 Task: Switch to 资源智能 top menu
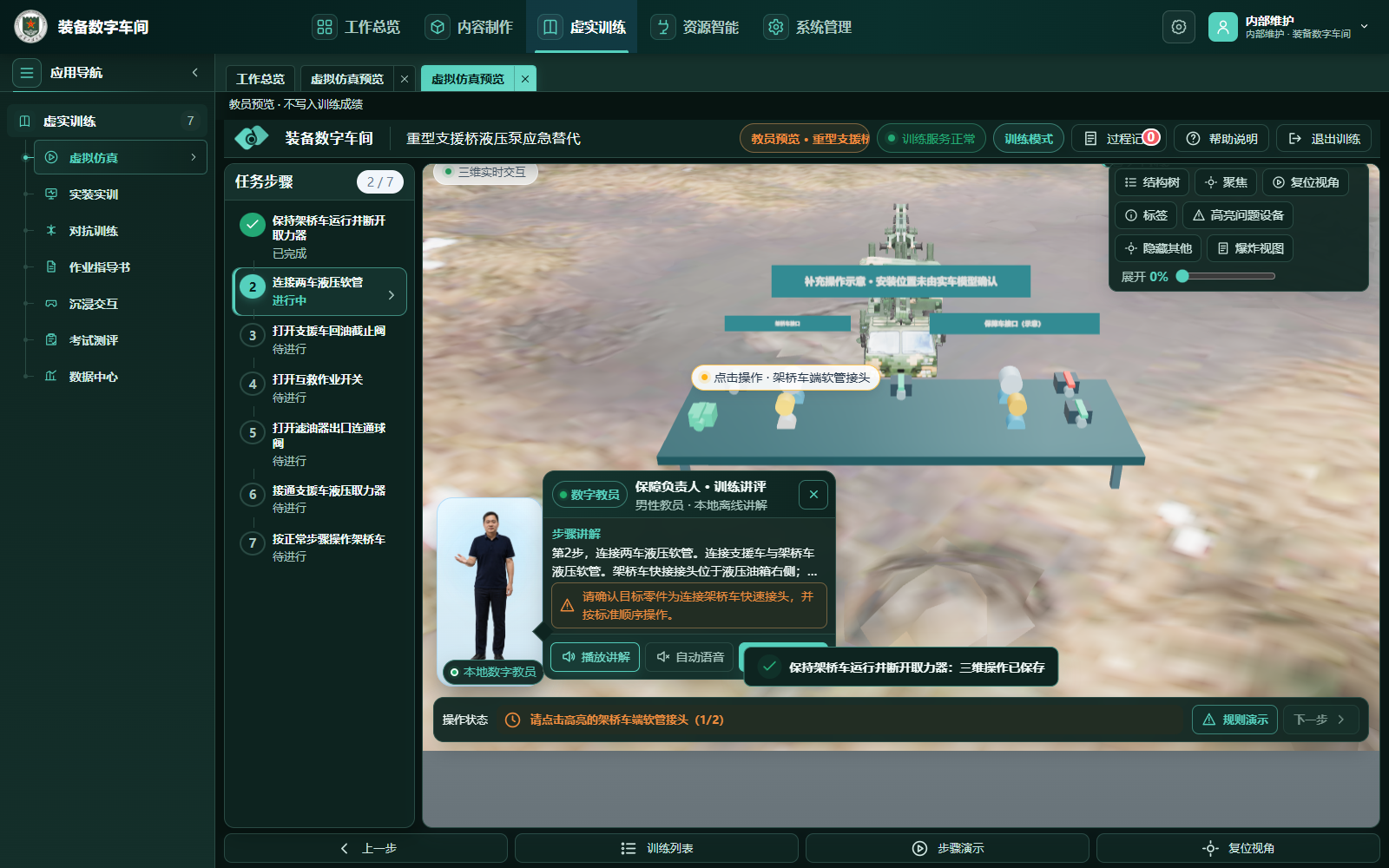[x=694, y=27]
